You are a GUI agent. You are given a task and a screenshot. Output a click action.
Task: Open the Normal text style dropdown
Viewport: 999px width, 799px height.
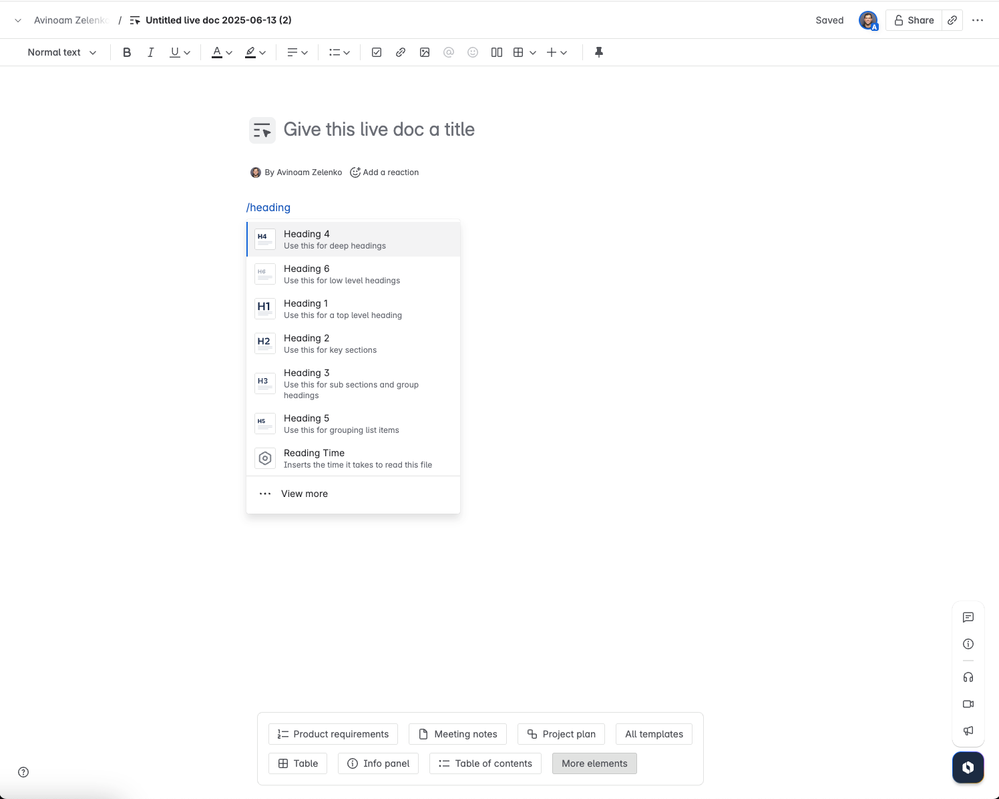60,52
